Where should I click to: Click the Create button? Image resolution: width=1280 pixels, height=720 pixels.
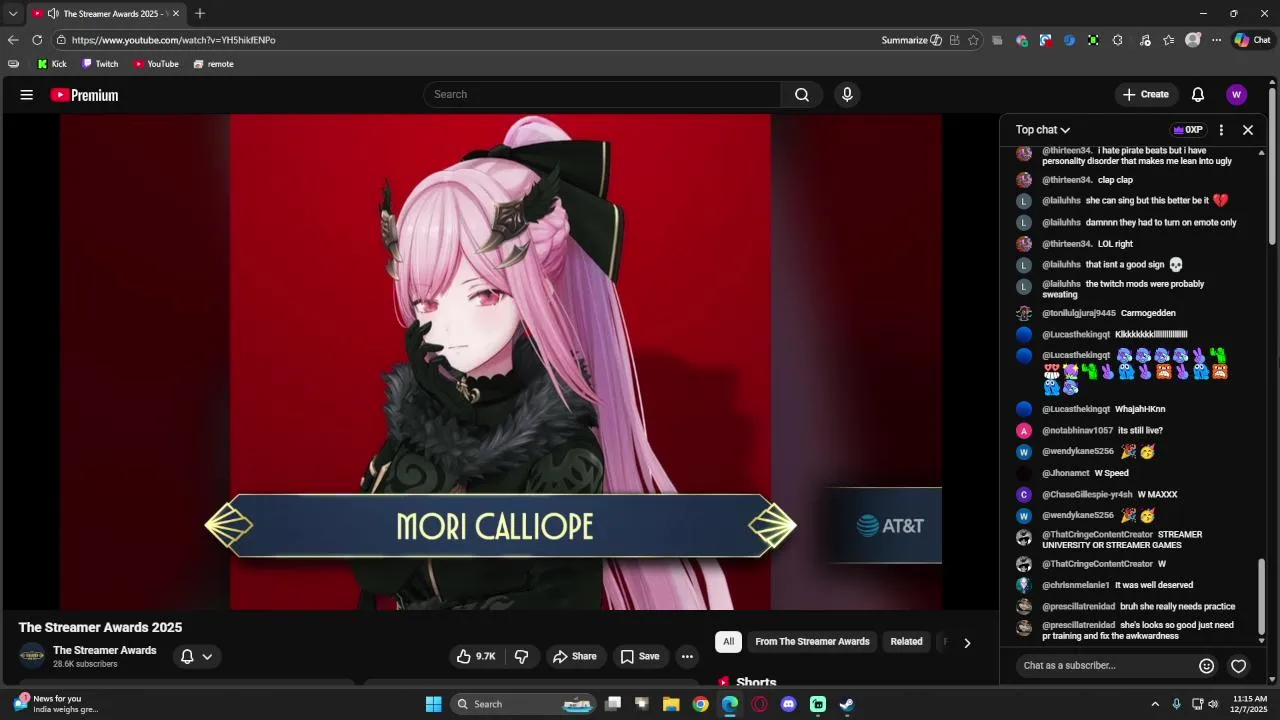pyautogui.click(x=1146, y=94)
